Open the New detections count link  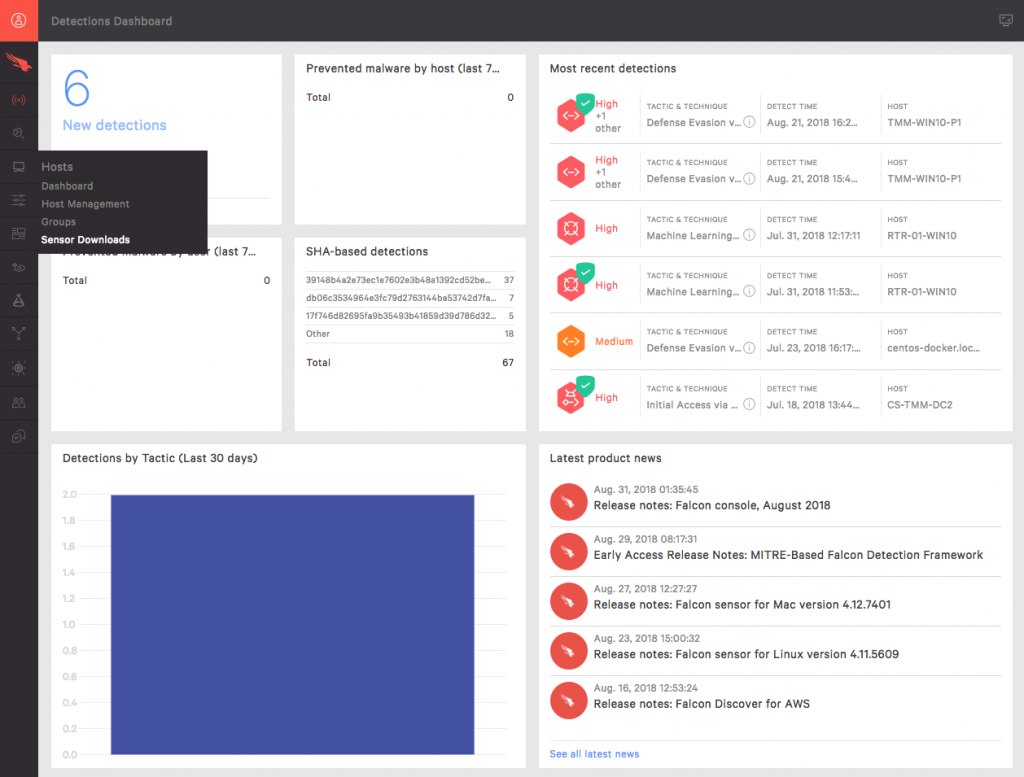click(114, 101)
